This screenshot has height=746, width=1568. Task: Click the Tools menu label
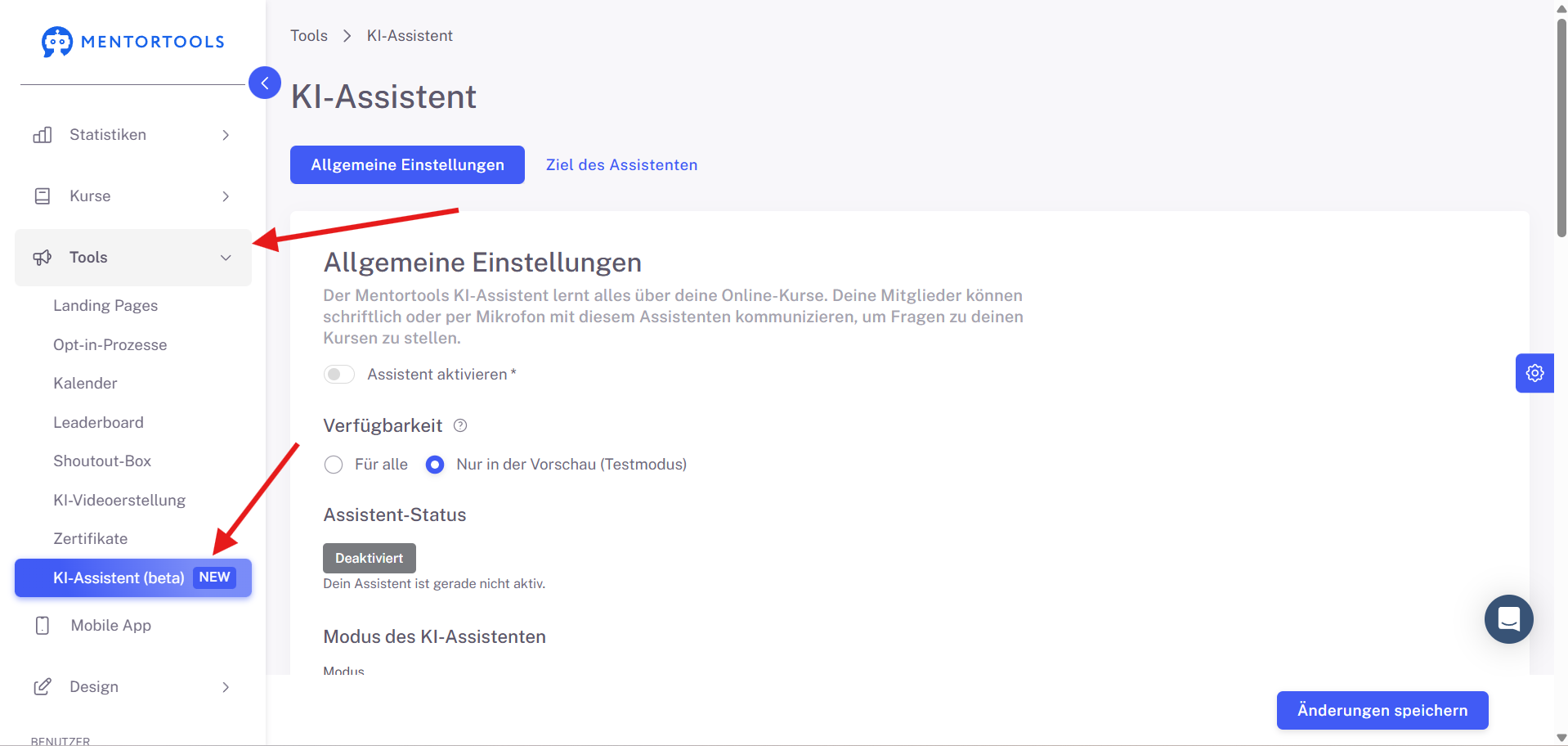coord(88,258)
